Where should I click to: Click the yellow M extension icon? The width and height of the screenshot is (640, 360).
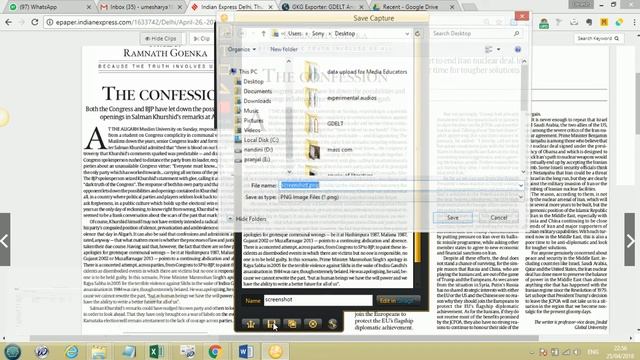click(x=604, y=22)
